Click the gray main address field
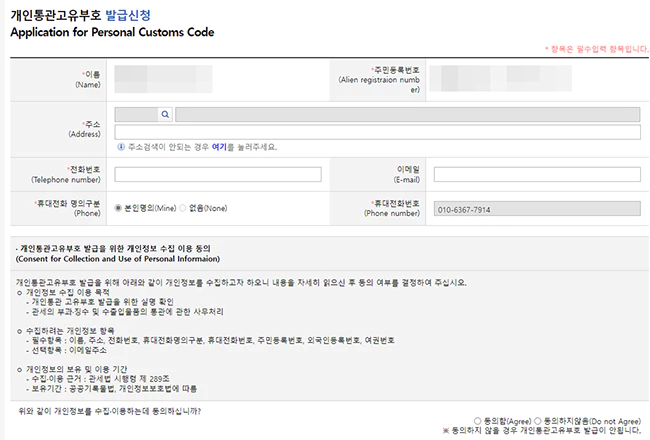This screenshot has width=650, height=440. [407, 114]
